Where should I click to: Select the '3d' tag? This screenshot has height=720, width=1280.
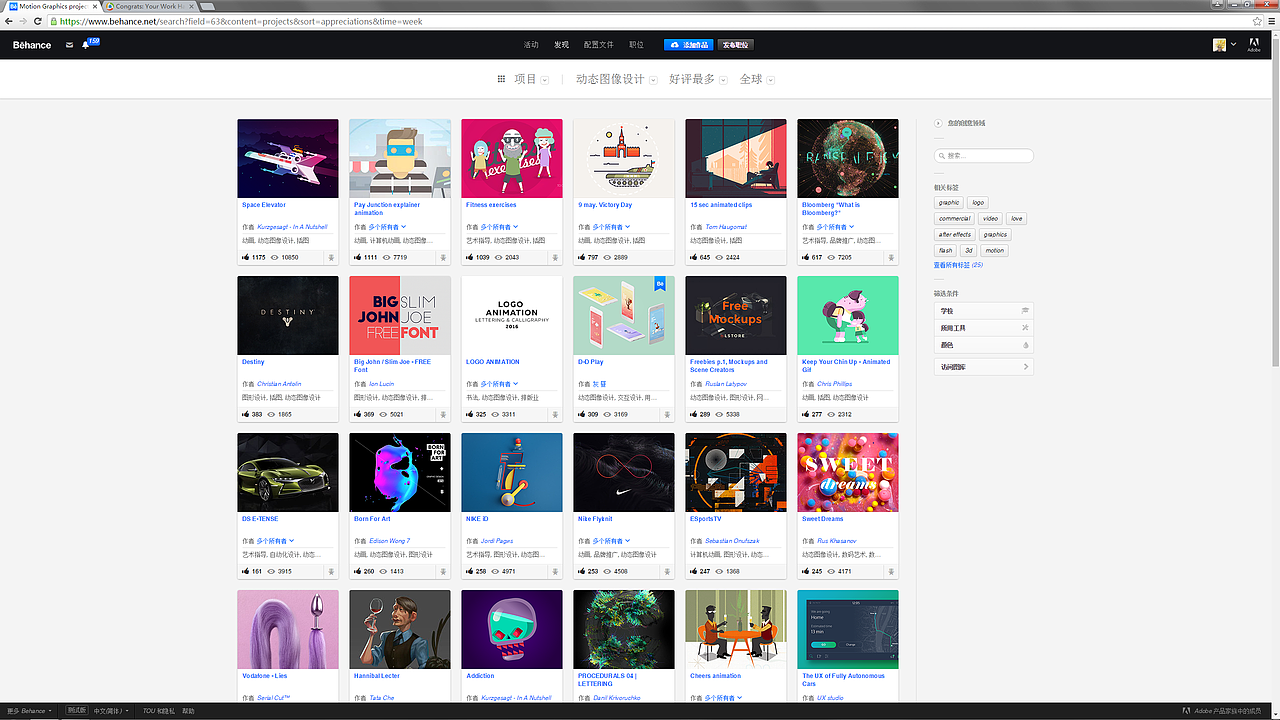coord(969,251)
